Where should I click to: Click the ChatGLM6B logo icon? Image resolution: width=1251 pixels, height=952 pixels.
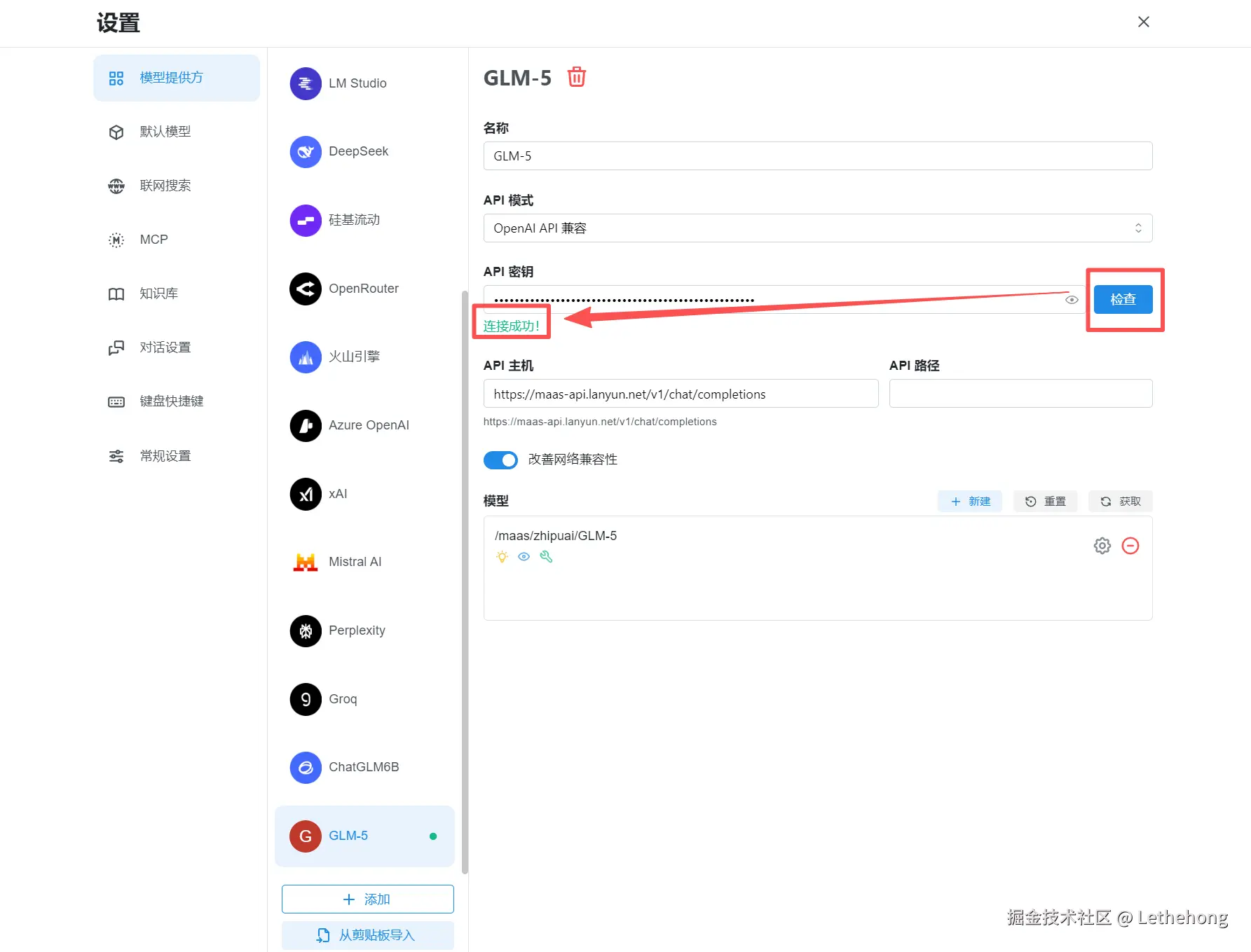tap(306, 767)
